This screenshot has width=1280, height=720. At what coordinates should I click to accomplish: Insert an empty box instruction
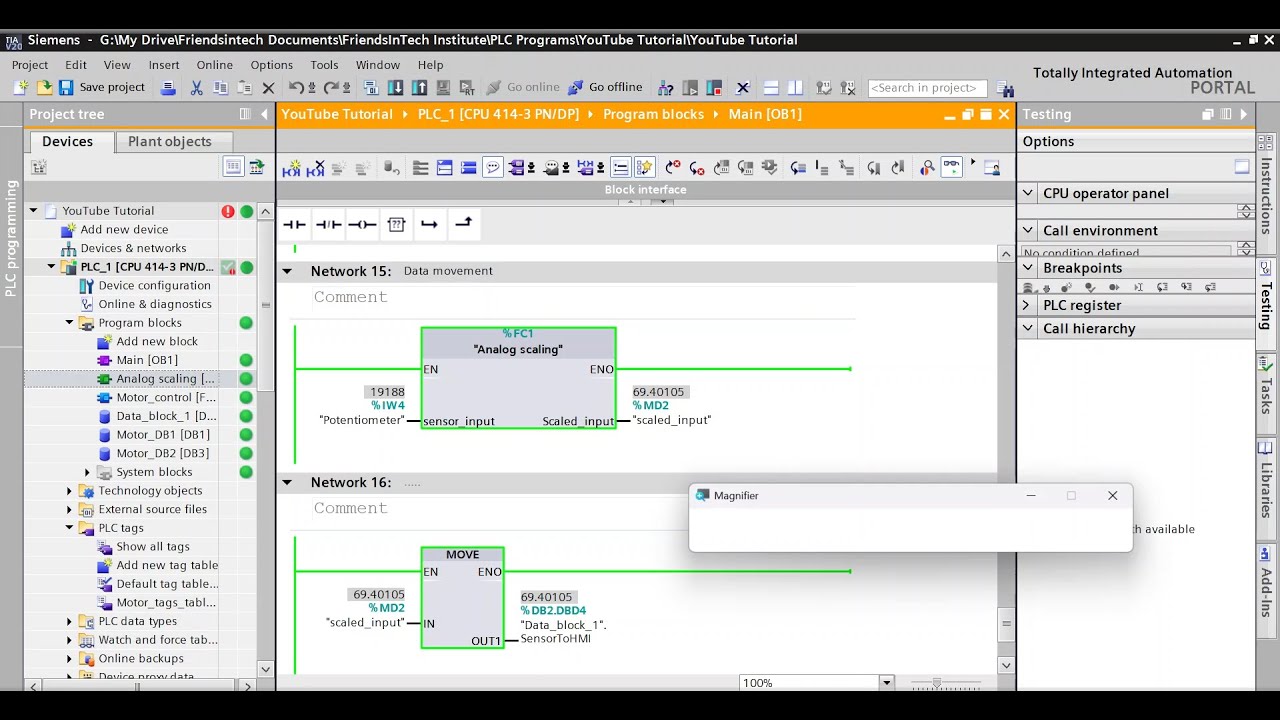click(396, 225)
